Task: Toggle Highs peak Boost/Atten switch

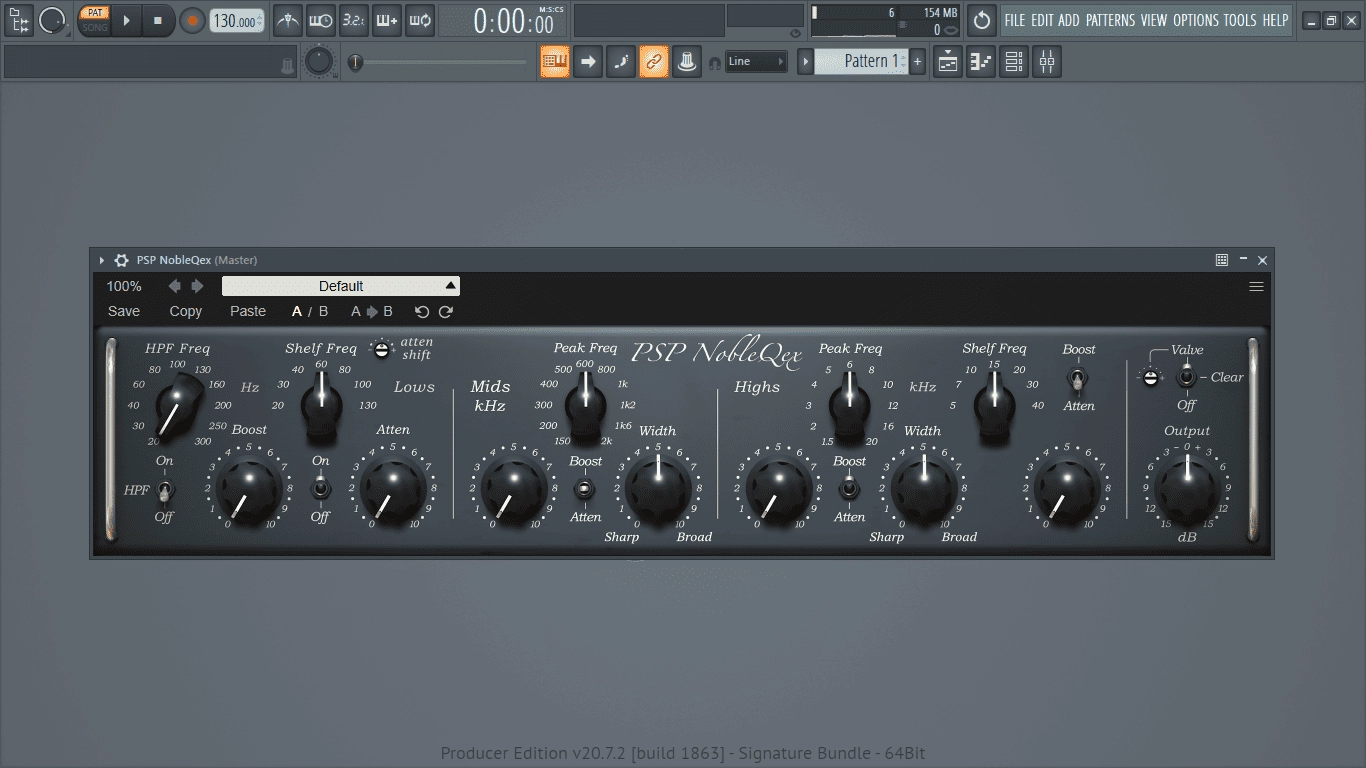Action: (x=849, y=489)
